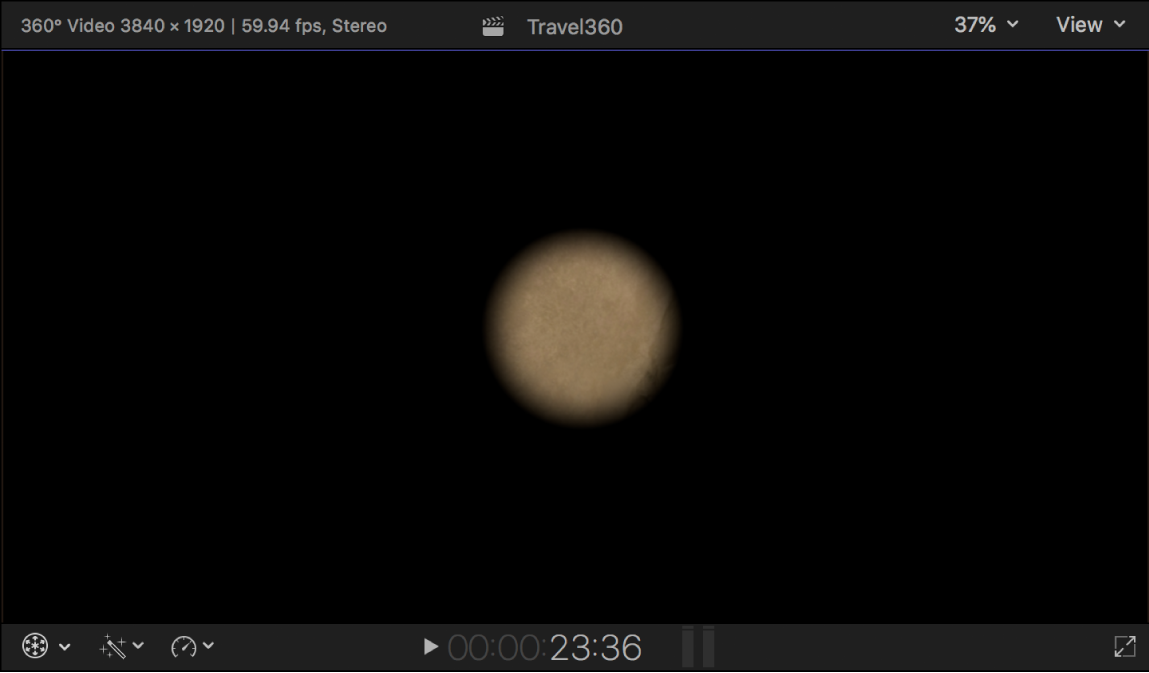
Task: Open the View menu
Action: click(x=1090, y=25)
